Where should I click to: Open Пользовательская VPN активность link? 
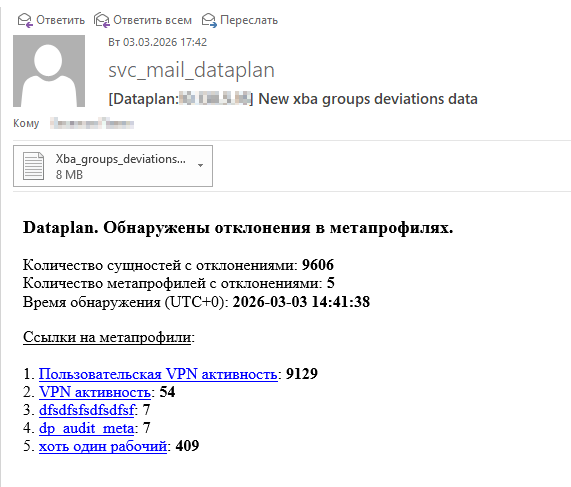[x=158, y=374]
